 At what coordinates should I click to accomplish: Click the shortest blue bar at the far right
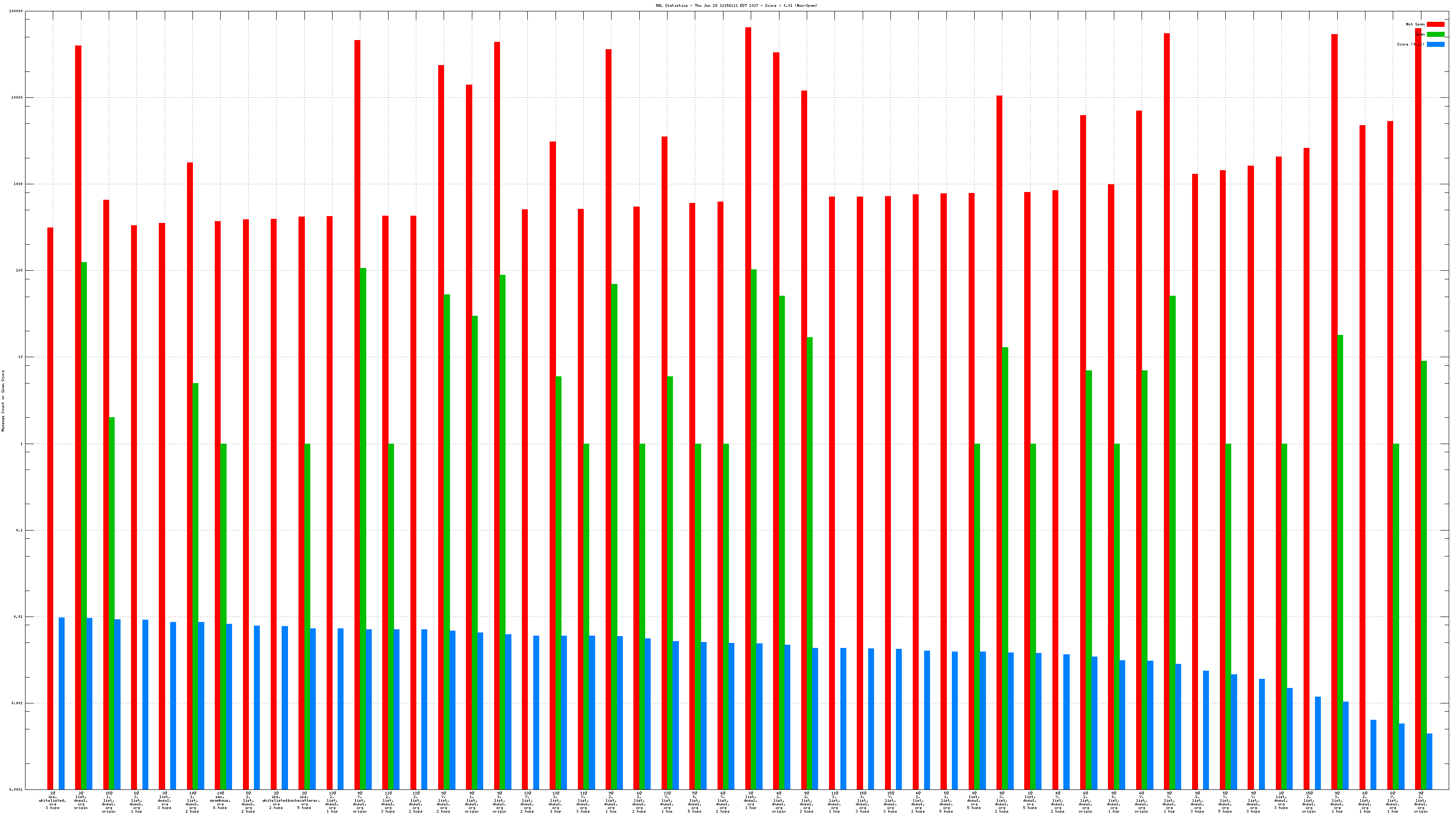[1430, 761]
